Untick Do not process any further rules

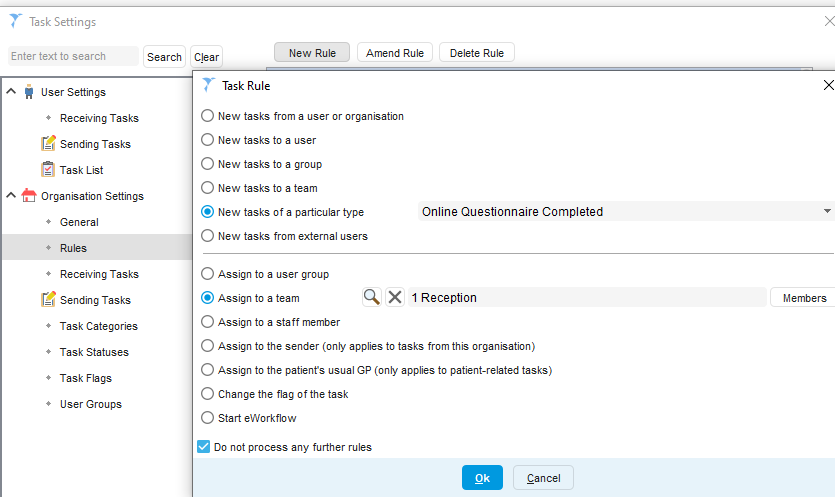[204, 447]
